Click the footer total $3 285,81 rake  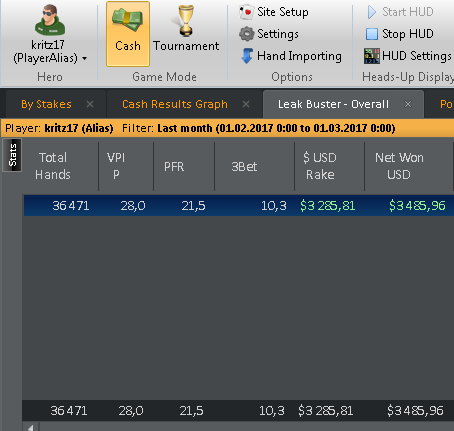pyautogui.click(x=326, y=411)
